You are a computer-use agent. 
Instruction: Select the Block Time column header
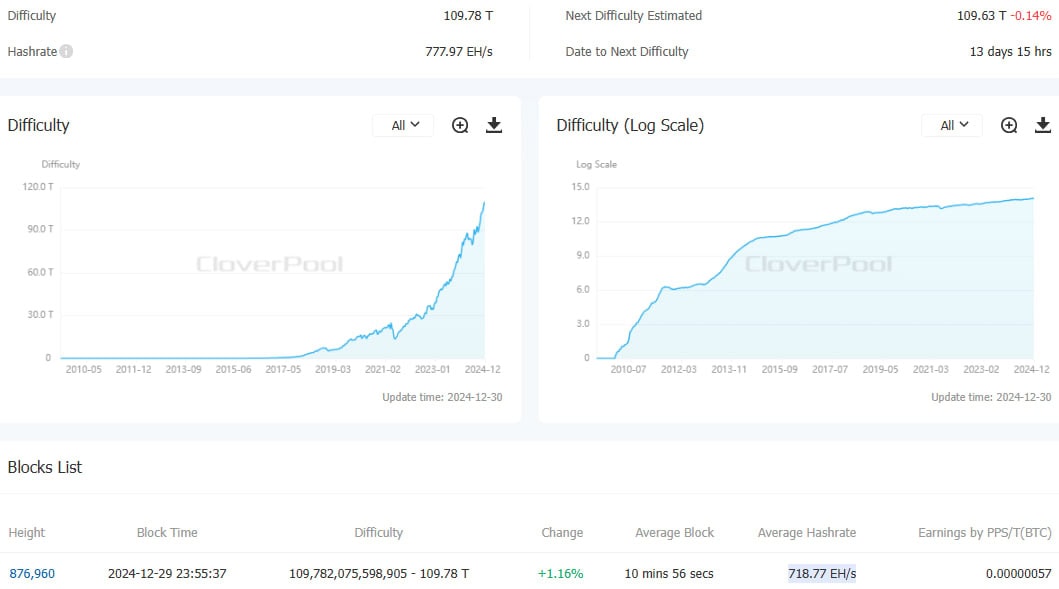[x=167, y=532]
